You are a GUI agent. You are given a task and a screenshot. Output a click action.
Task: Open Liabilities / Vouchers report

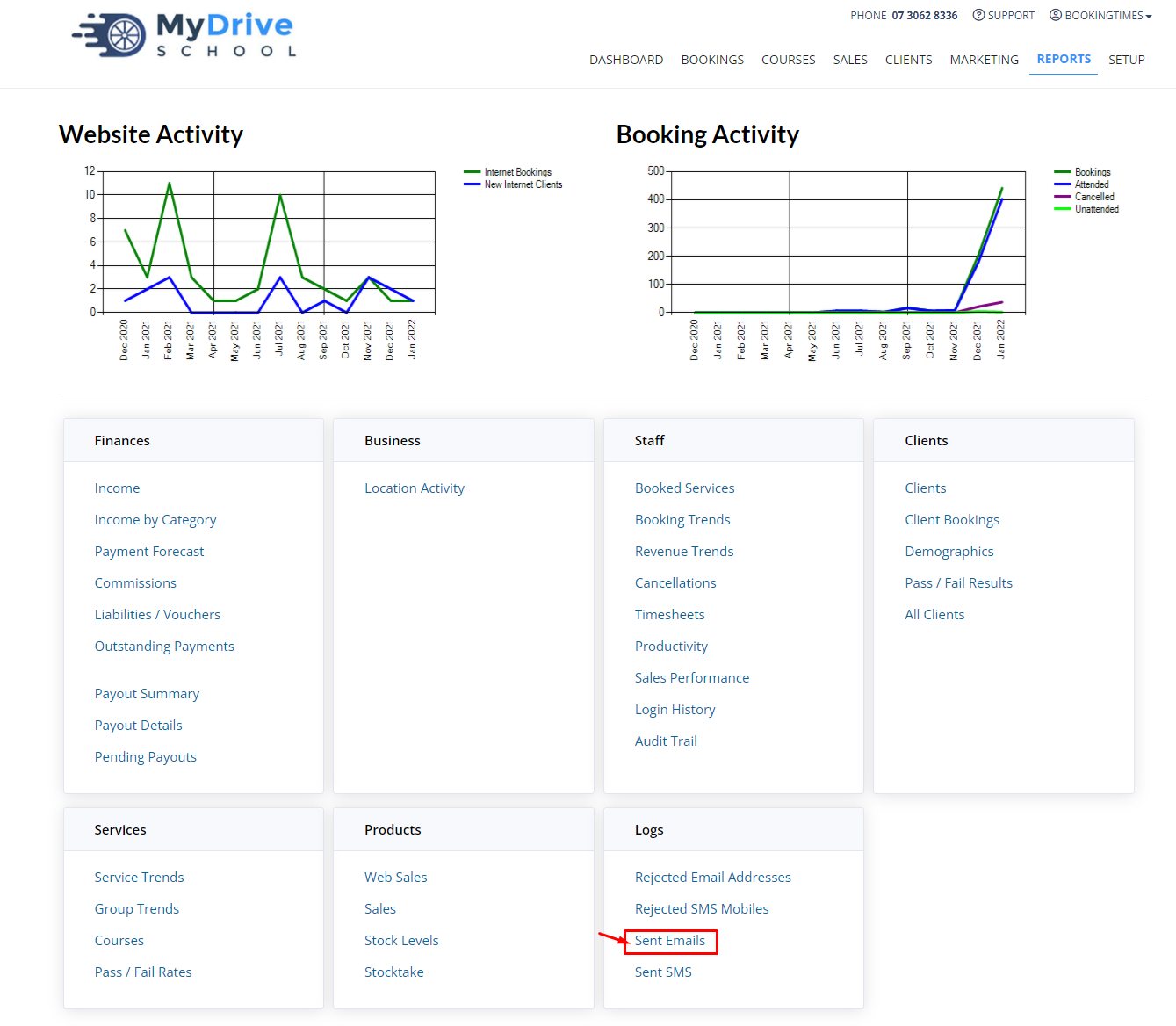pyautogui.click(x=157, y=614)
